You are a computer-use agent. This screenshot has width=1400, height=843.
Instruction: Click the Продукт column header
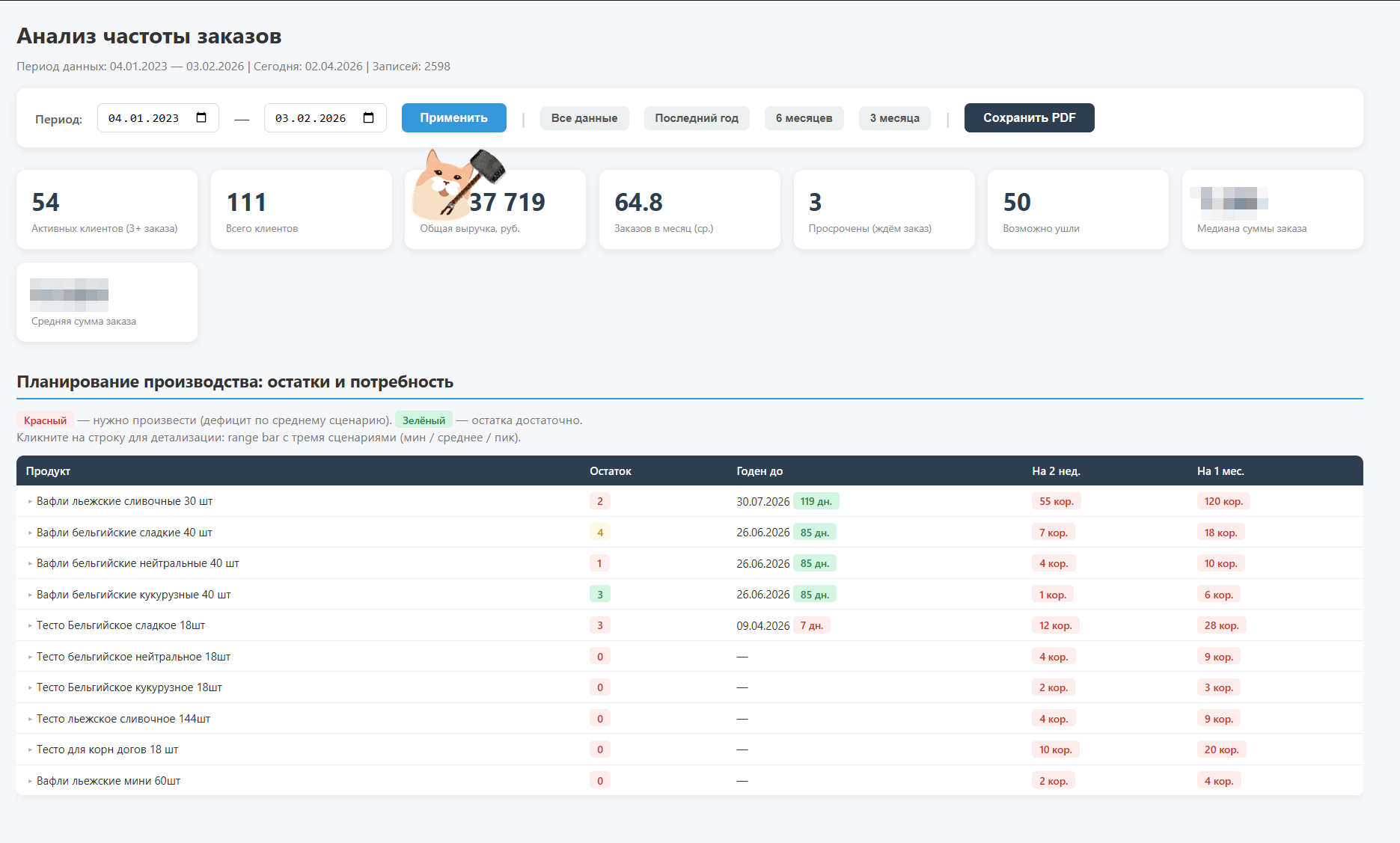pos(48,471)
